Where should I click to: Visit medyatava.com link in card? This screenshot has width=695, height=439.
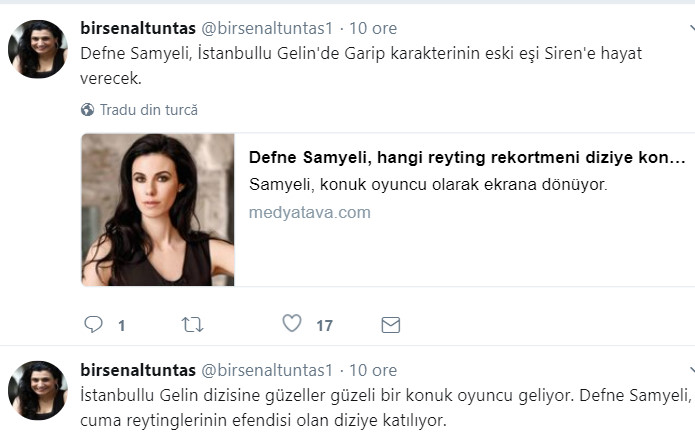pyautogui.click(x=310, y=212)
